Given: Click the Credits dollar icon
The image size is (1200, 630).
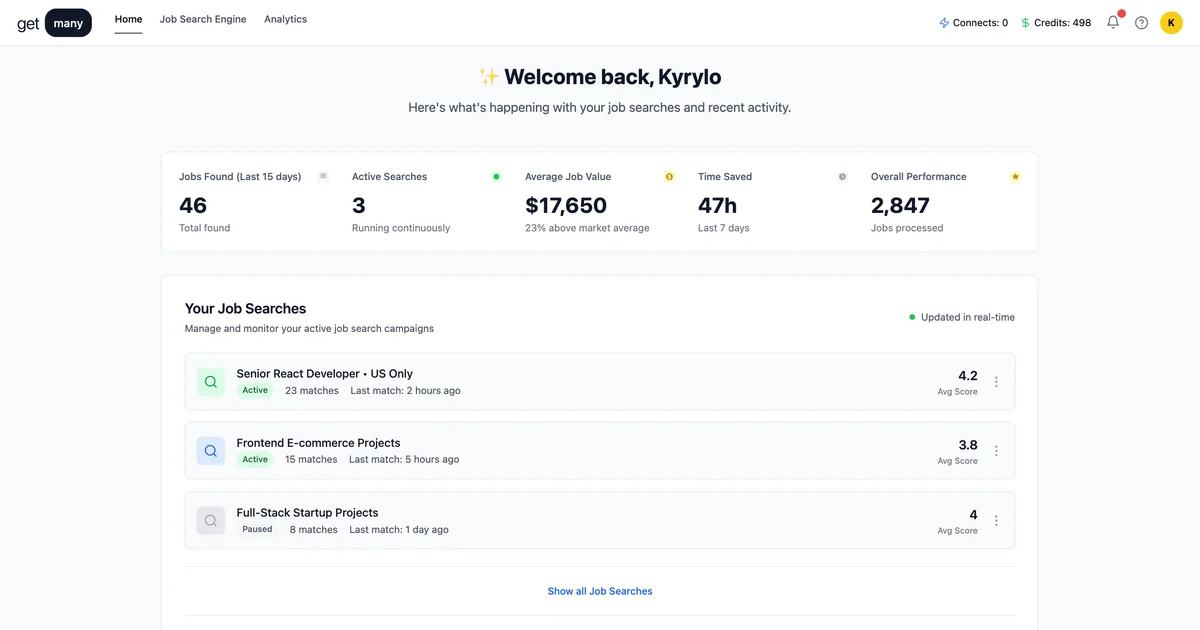Looking at the screenshot, I should 1025,22.
